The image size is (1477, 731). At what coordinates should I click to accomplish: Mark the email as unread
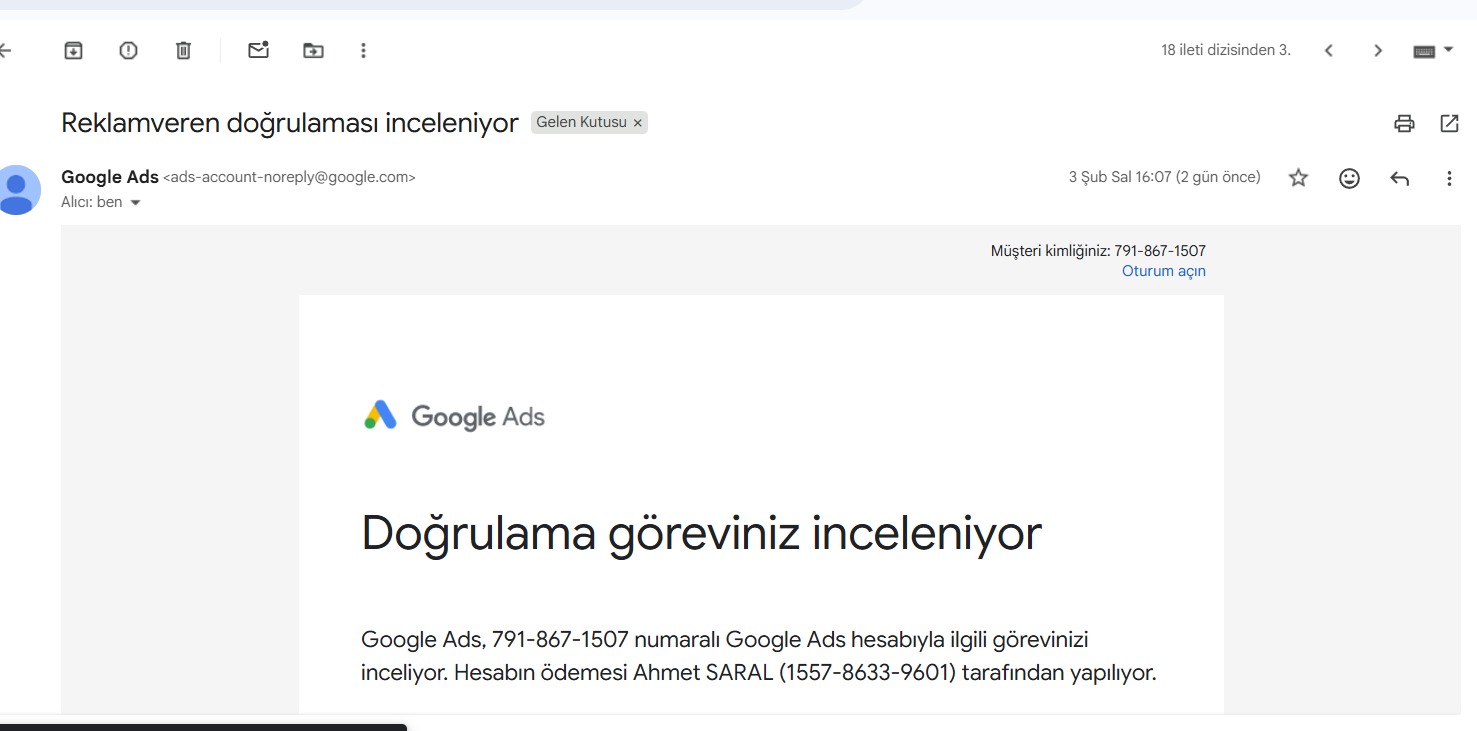point(259,50)
